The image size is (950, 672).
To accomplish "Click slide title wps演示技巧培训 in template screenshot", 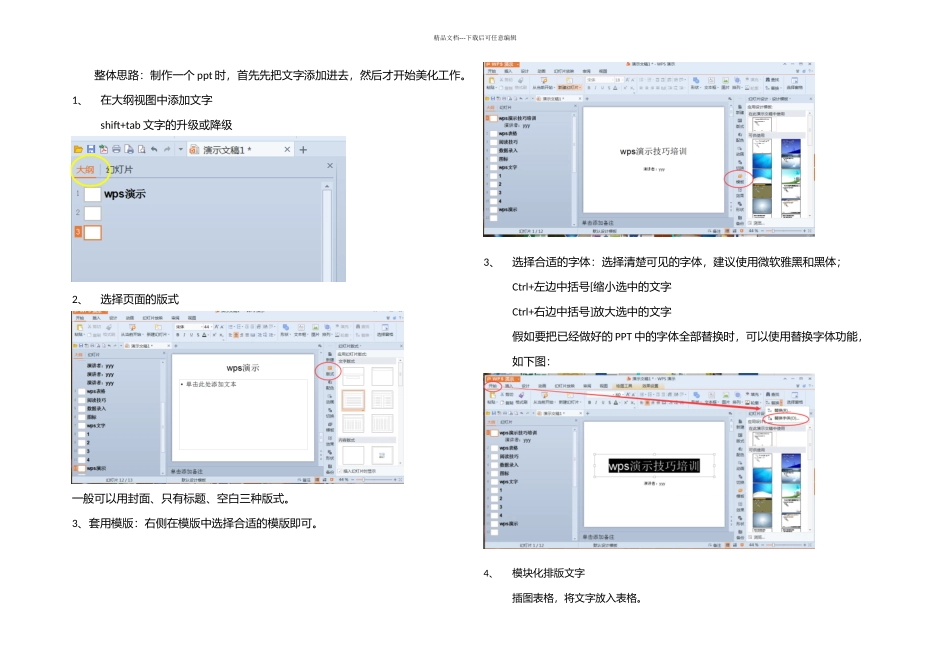I will pyautogui.click(x=653, y=151).
